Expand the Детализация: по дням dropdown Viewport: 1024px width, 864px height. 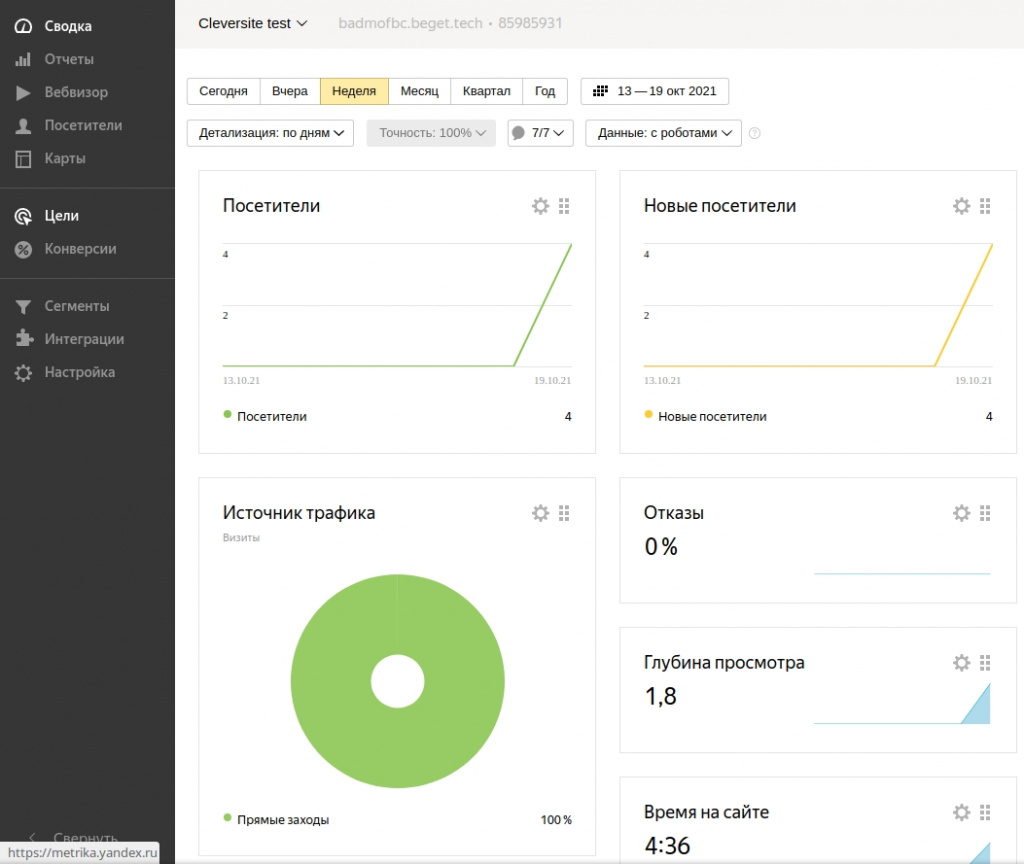(270, 133)
